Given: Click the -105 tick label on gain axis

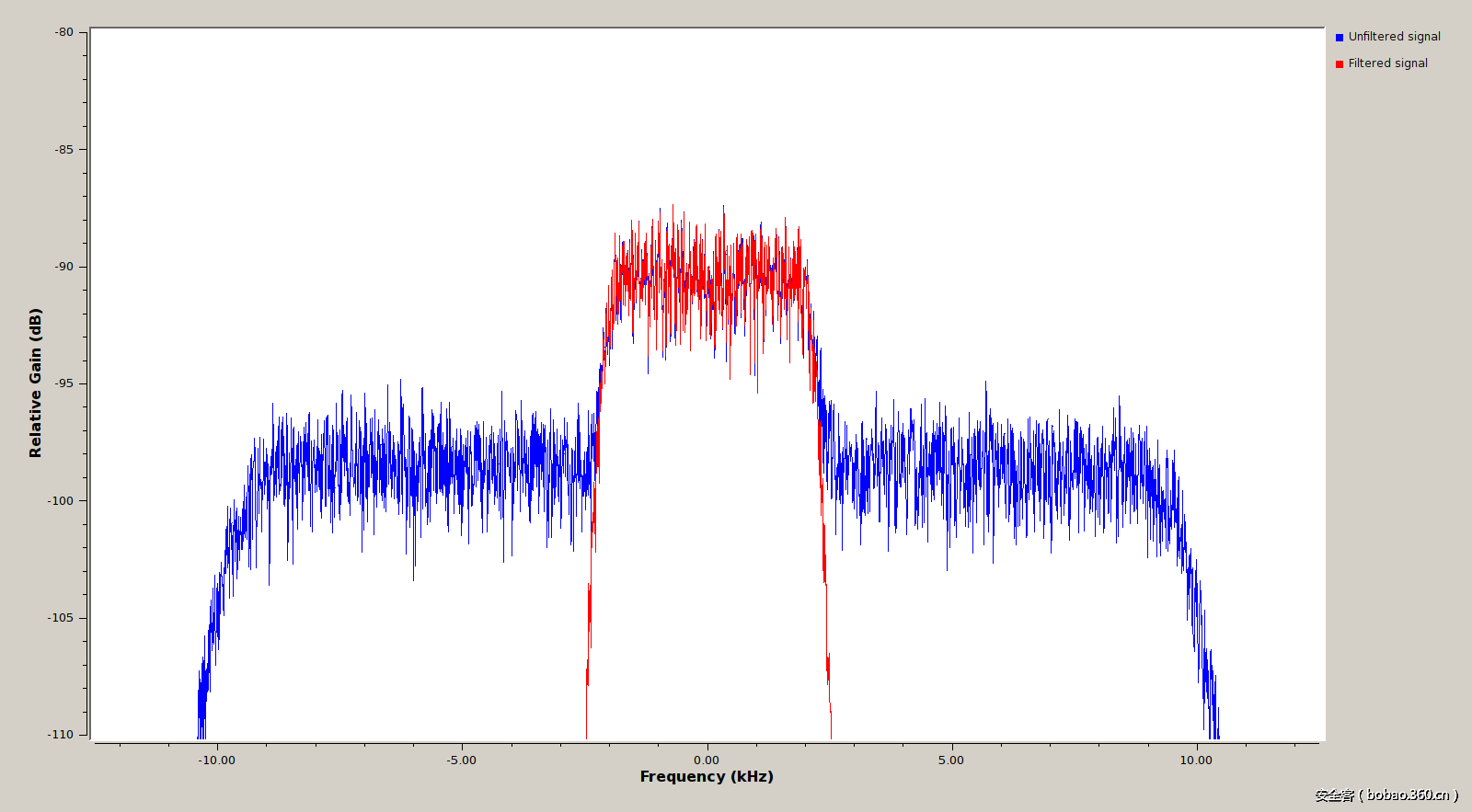Looking at the screenshot, I should [61, 618].
